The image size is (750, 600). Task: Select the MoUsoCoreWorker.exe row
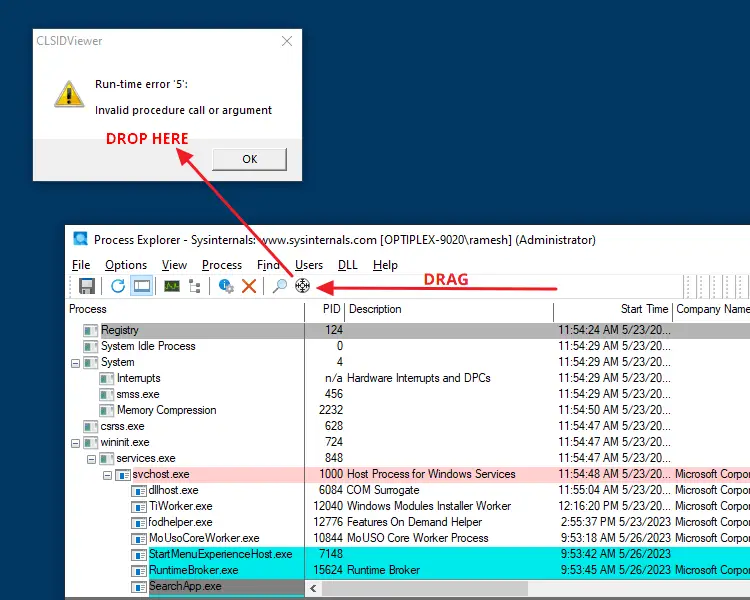tap(408, 538)
